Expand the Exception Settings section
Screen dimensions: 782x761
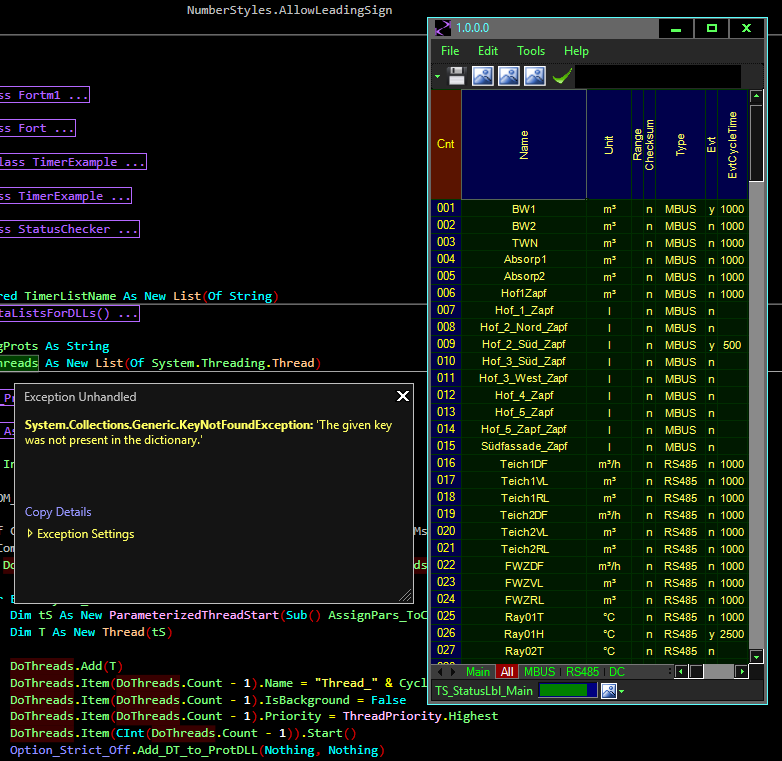point(79,534)
